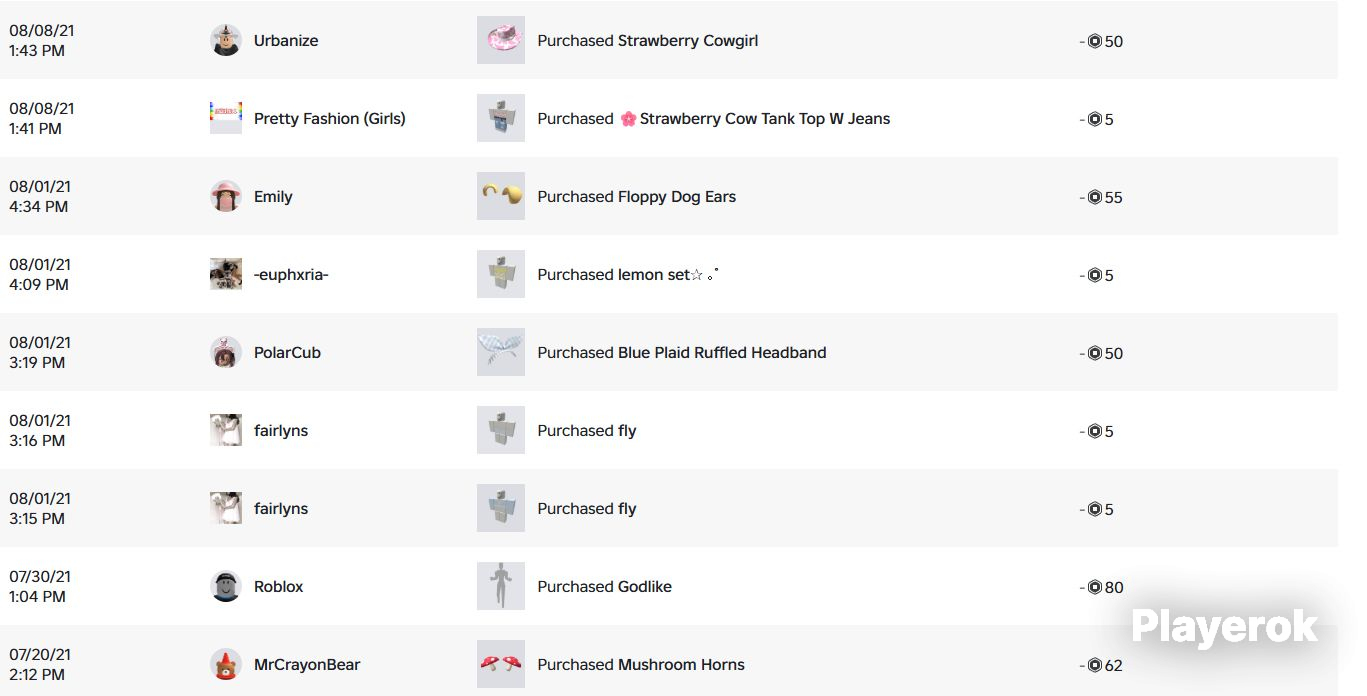Open Urbanize avatar icon
This screenshot has height=696, width=1367.
226,40
